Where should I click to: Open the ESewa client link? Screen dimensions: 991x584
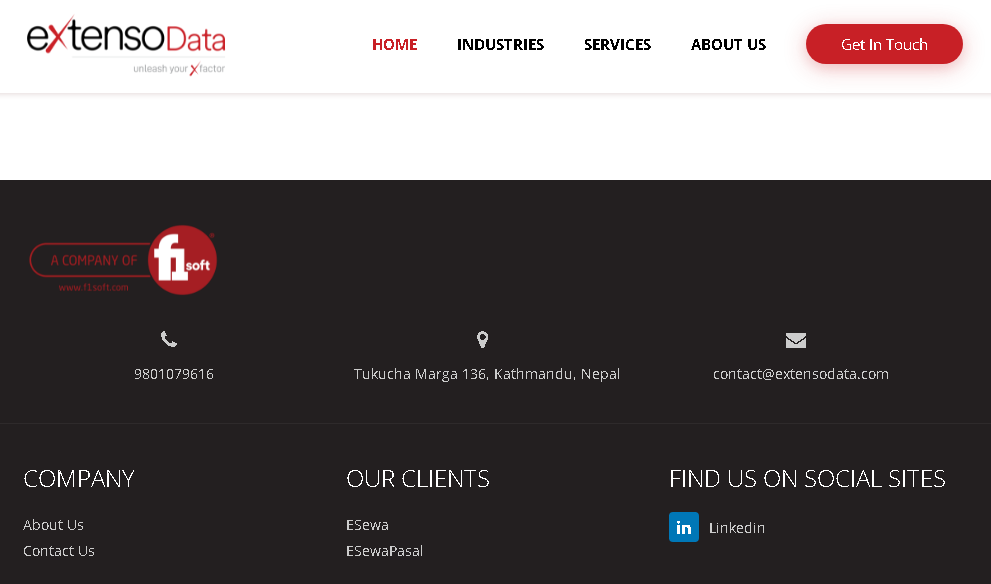367,525
